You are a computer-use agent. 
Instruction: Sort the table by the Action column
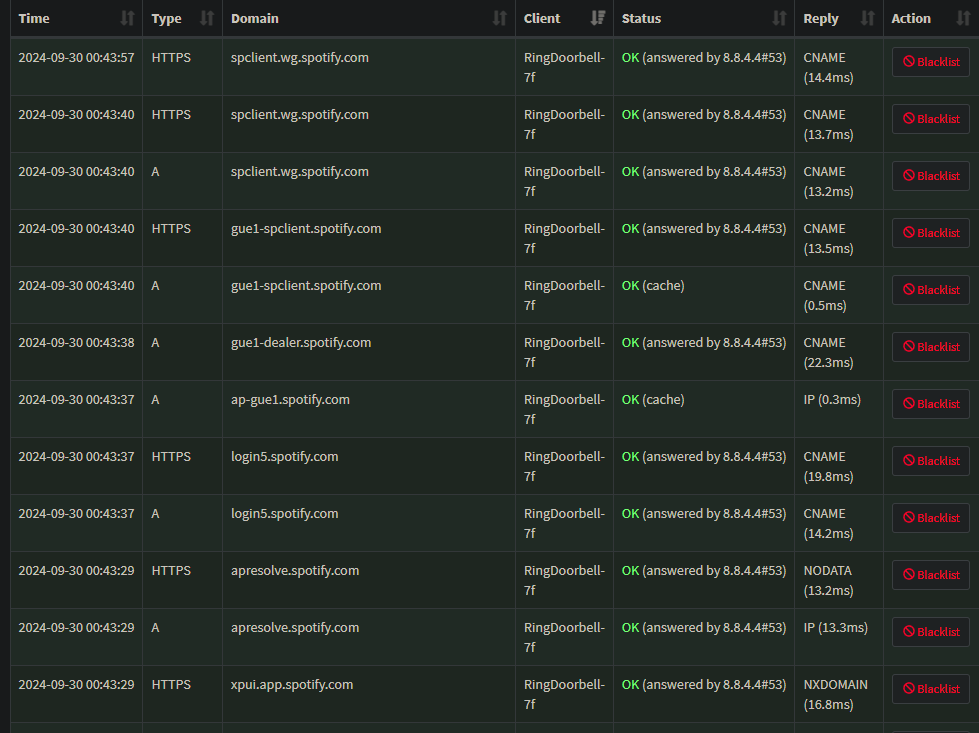(x=931, y=19)
